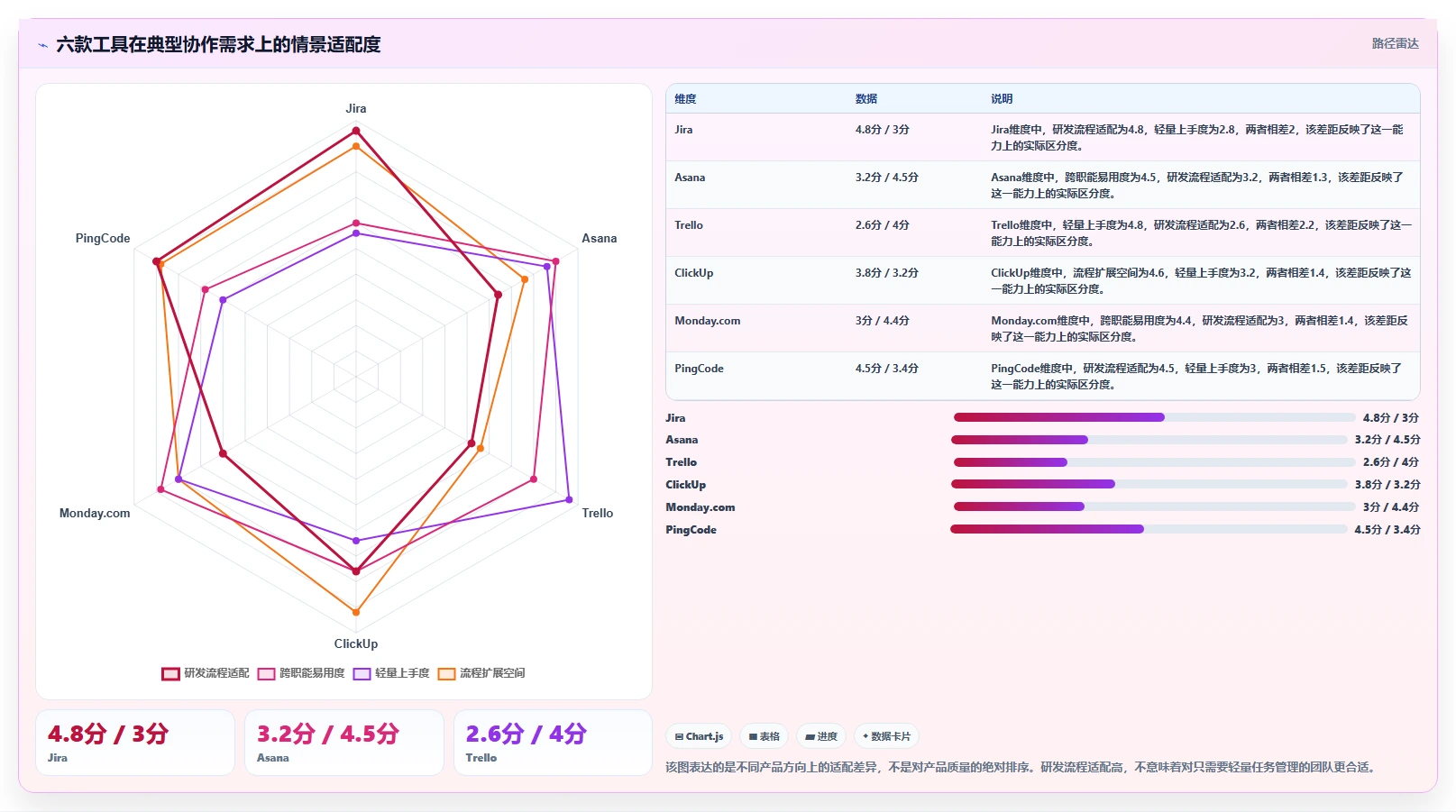This screenshot has width=1456, height=812.
Task: Toggle the 跨职能易用度 legend series
Action: pyautogui.click(x=301, y=673)
